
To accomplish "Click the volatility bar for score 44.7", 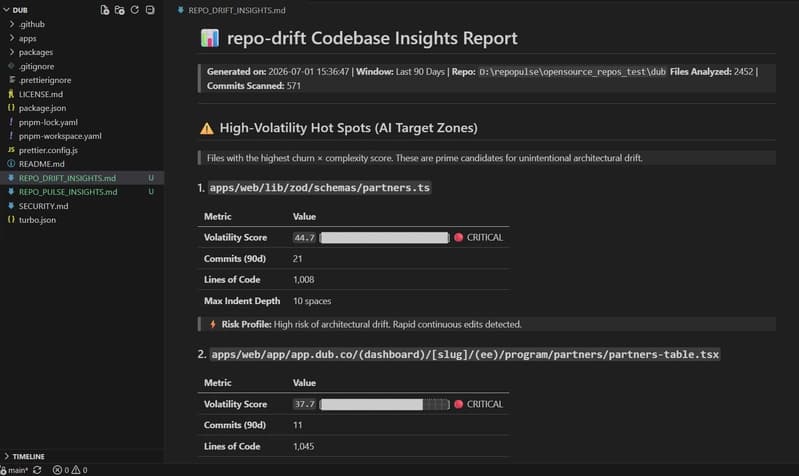I will [x=385, y=237].
